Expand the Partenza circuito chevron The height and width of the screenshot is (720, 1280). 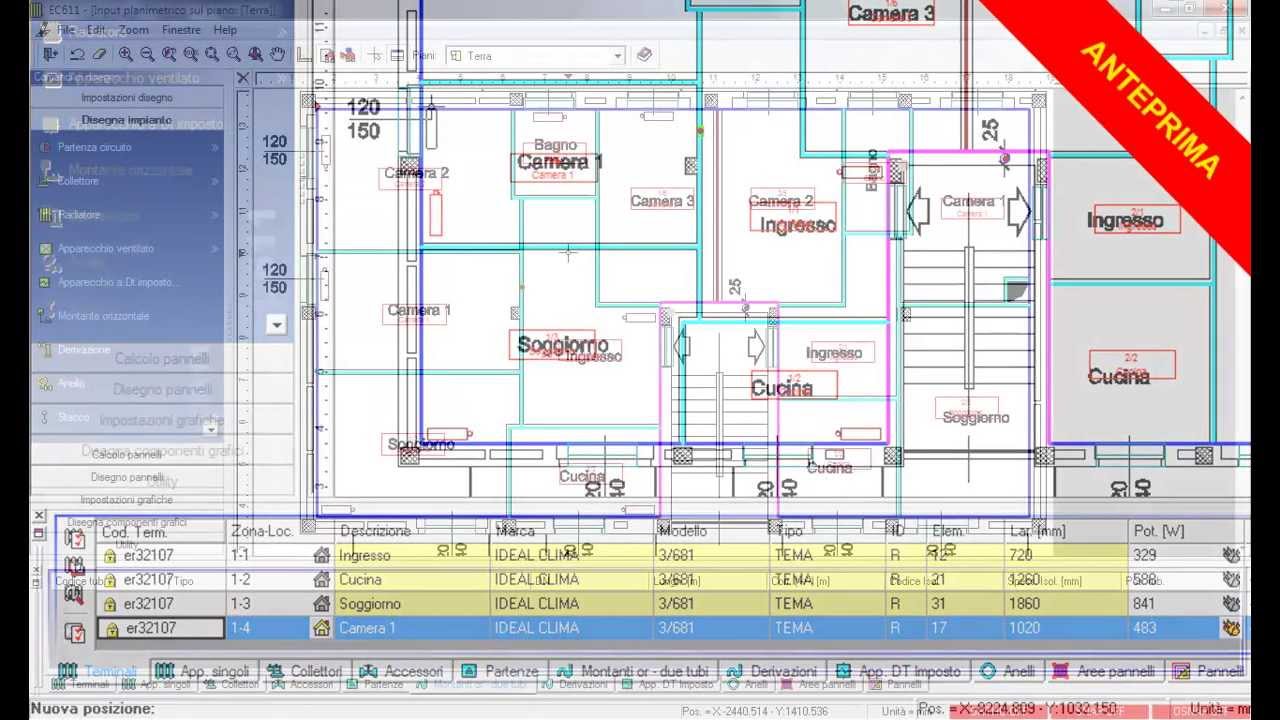point(215,147)
